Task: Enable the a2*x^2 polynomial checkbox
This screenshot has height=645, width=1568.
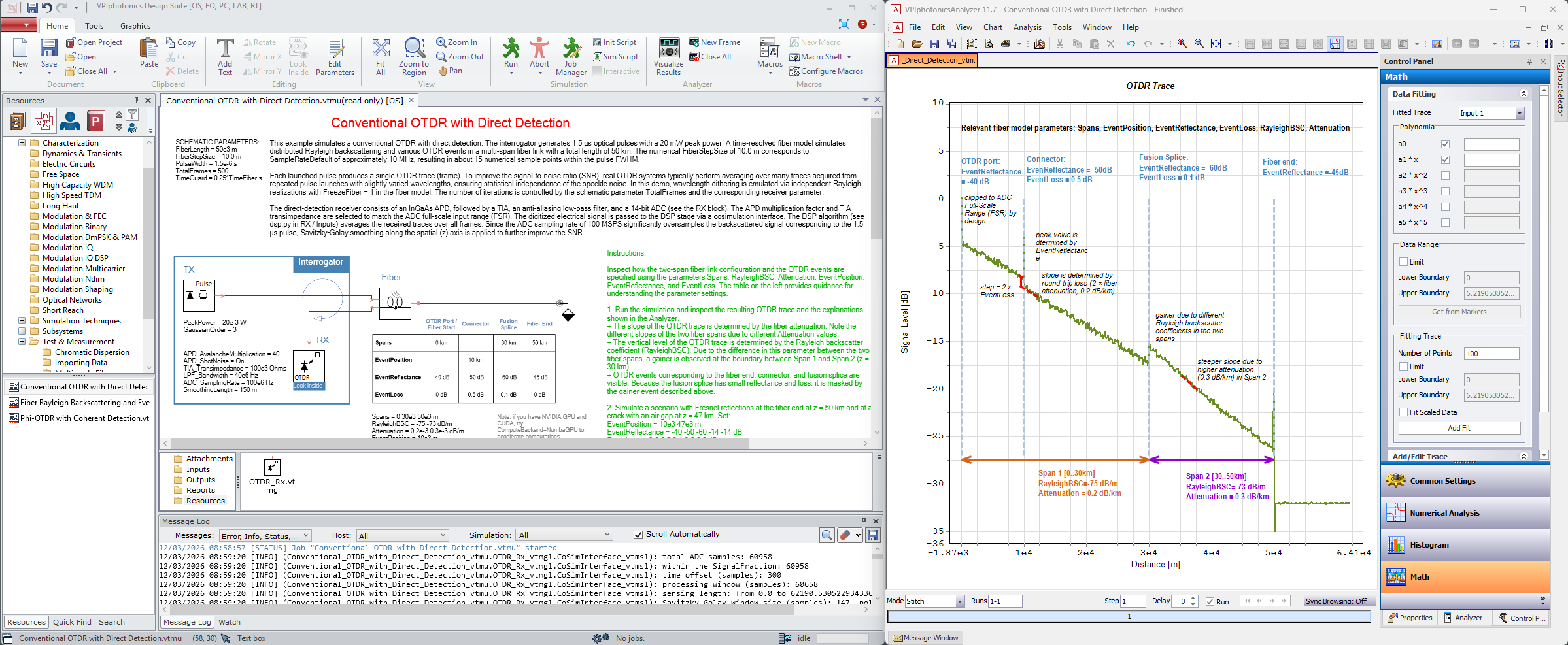Action: (x=1445, y=176)
